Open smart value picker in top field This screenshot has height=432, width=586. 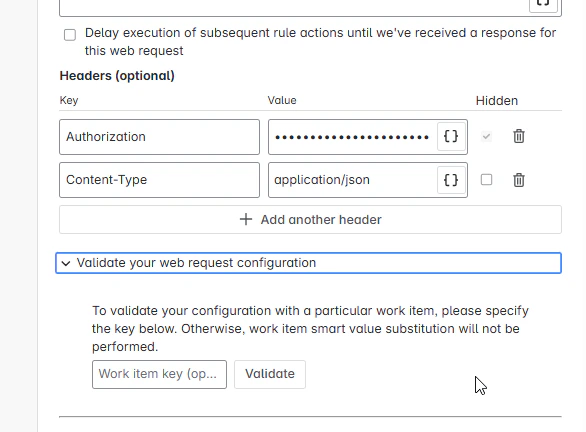543,4
